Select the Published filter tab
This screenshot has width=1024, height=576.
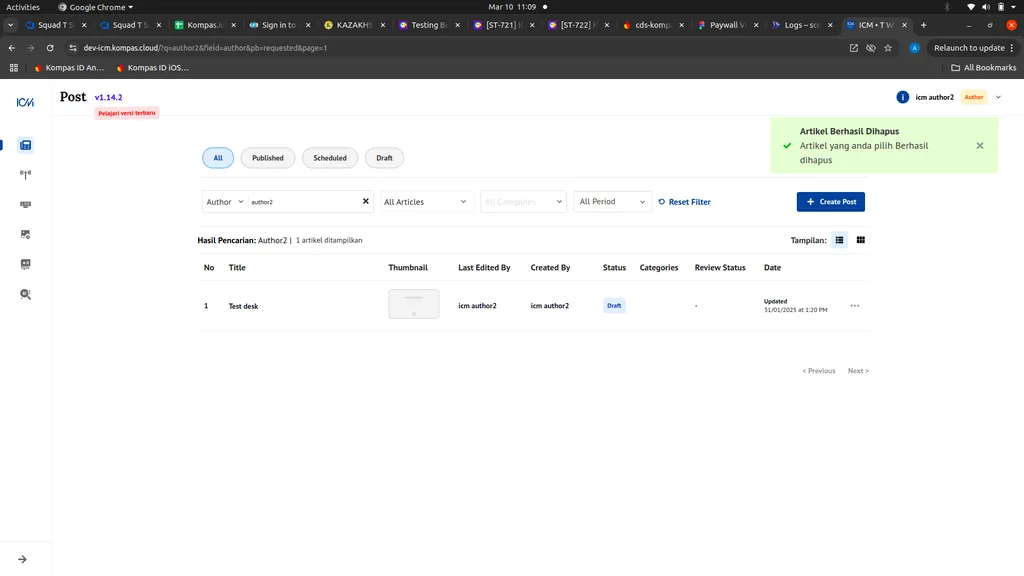(x=268, y=158)
